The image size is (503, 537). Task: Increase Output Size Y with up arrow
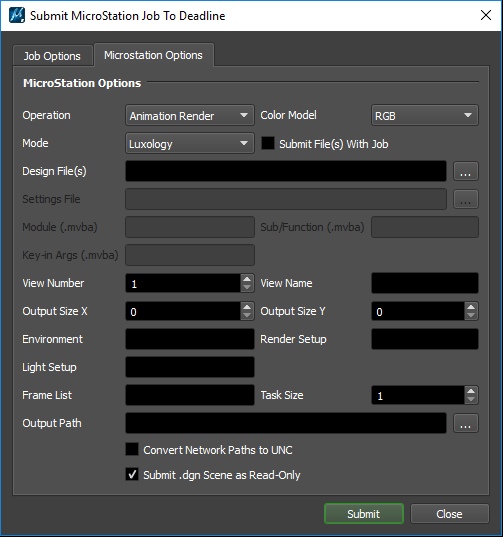click(x=471, y=307)
